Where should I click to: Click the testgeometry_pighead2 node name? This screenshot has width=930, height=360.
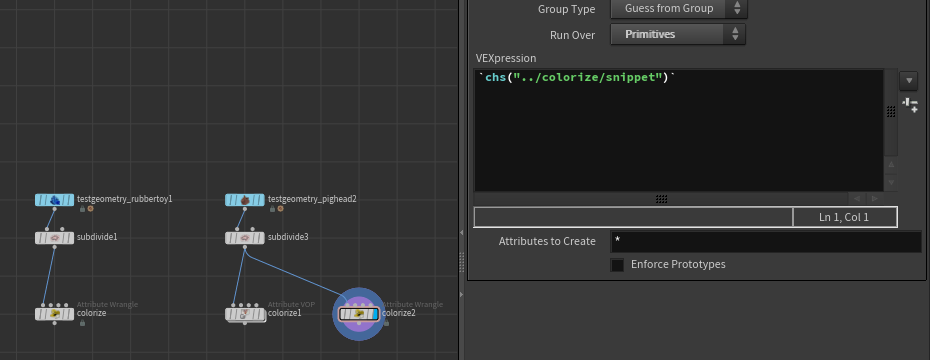[x=312, y=199]
